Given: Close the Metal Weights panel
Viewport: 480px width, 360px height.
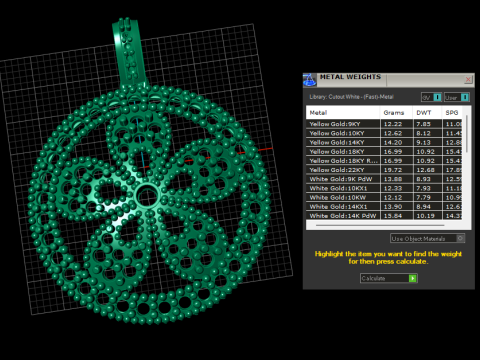Looking at the screenshot, I should tap(468, 79).
